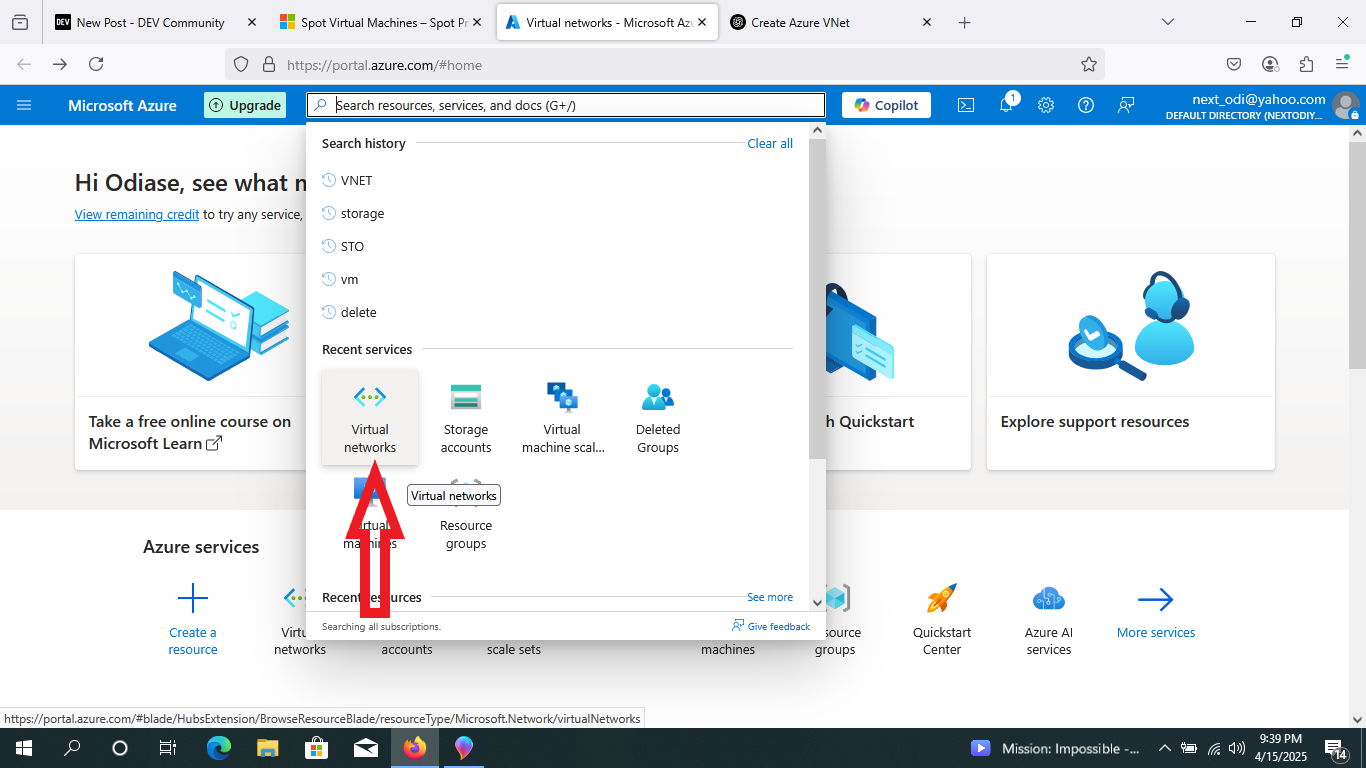Image resolution: width=1366 pixels, height=768 pixels.
Task: Go back to the previous page
Action: tap(24, 64)
